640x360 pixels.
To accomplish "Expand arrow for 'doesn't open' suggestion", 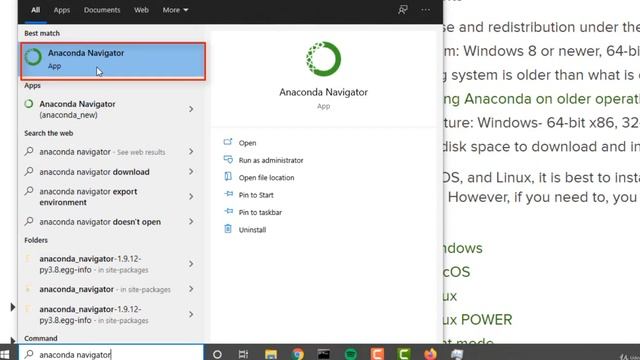I will (x=191, y=222).
